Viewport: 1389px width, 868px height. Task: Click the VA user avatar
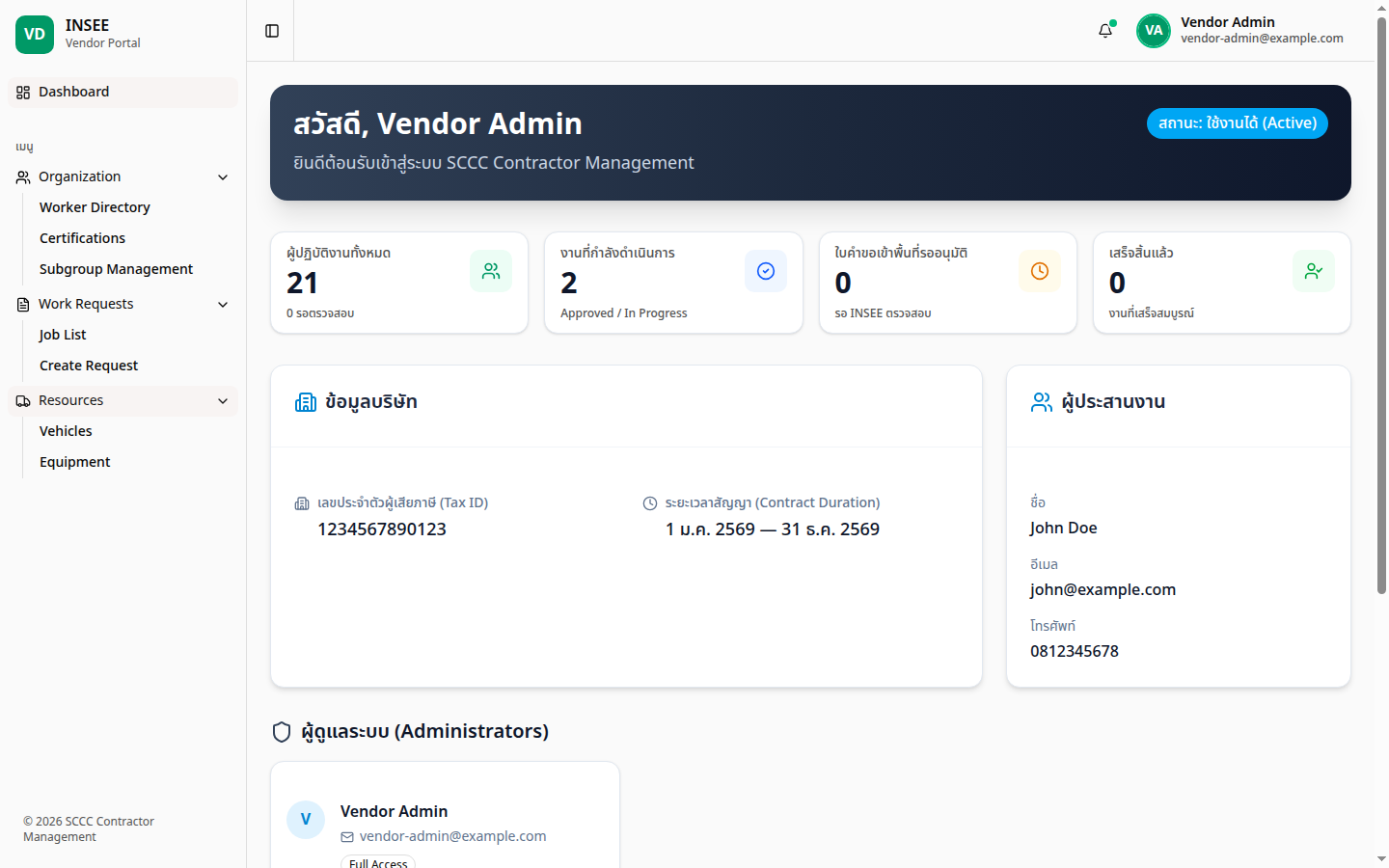[x=1154, y=31]
